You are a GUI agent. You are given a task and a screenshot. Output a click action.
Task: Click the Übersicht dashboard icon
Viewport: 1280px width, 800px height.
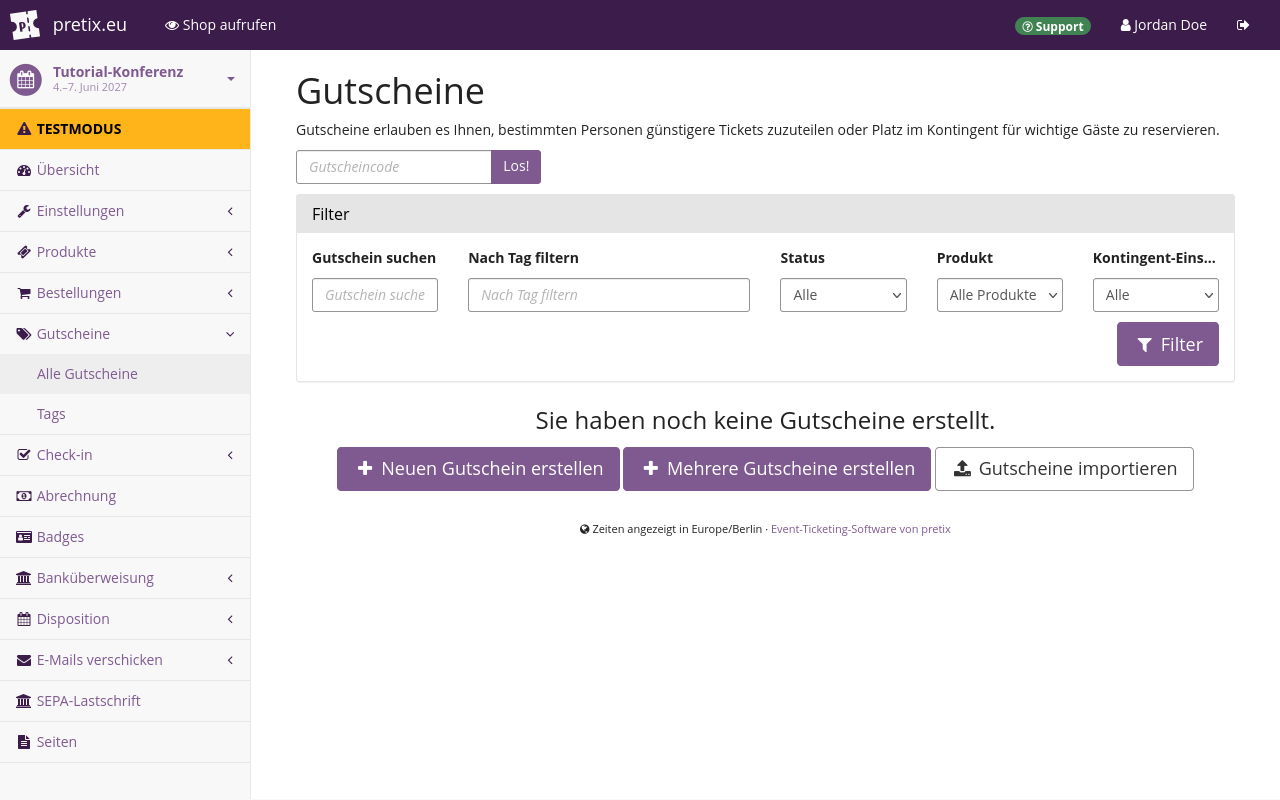pos(24,170)
